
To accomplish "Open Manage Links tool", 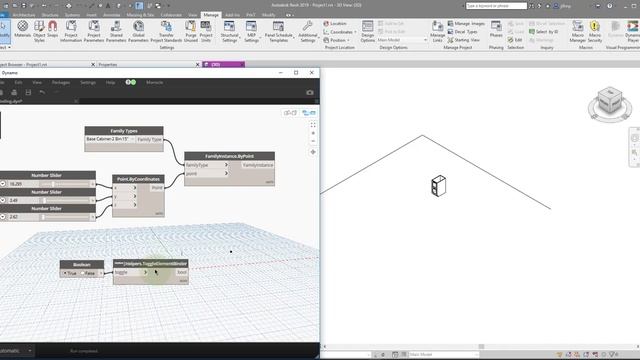I will click(x=438, y=31).
